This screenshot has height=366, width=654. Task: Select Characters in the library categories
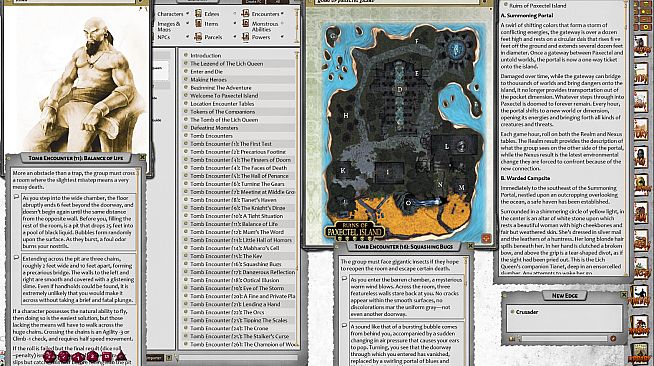pos(170,14)
